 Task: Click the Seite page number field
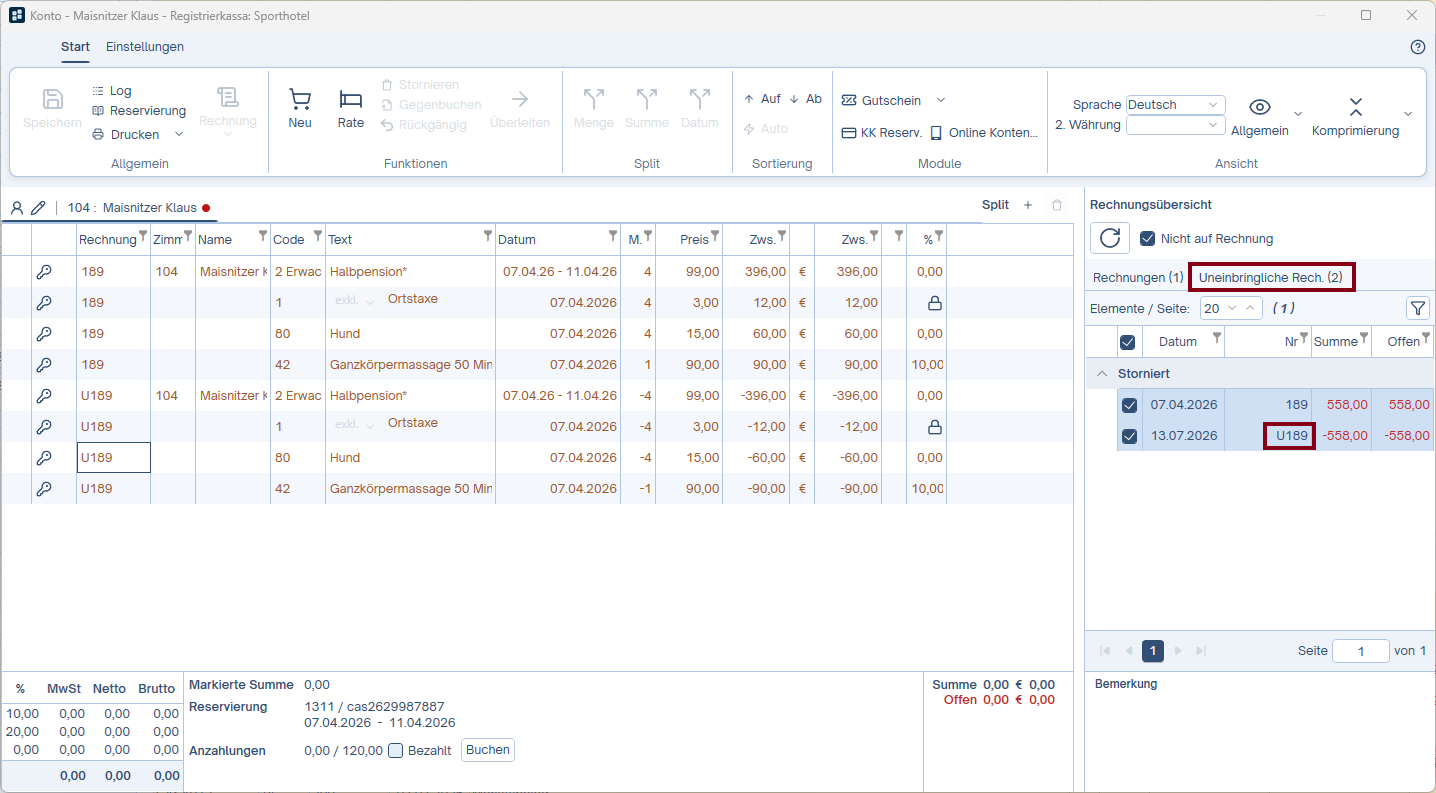tap(1361, 651)
